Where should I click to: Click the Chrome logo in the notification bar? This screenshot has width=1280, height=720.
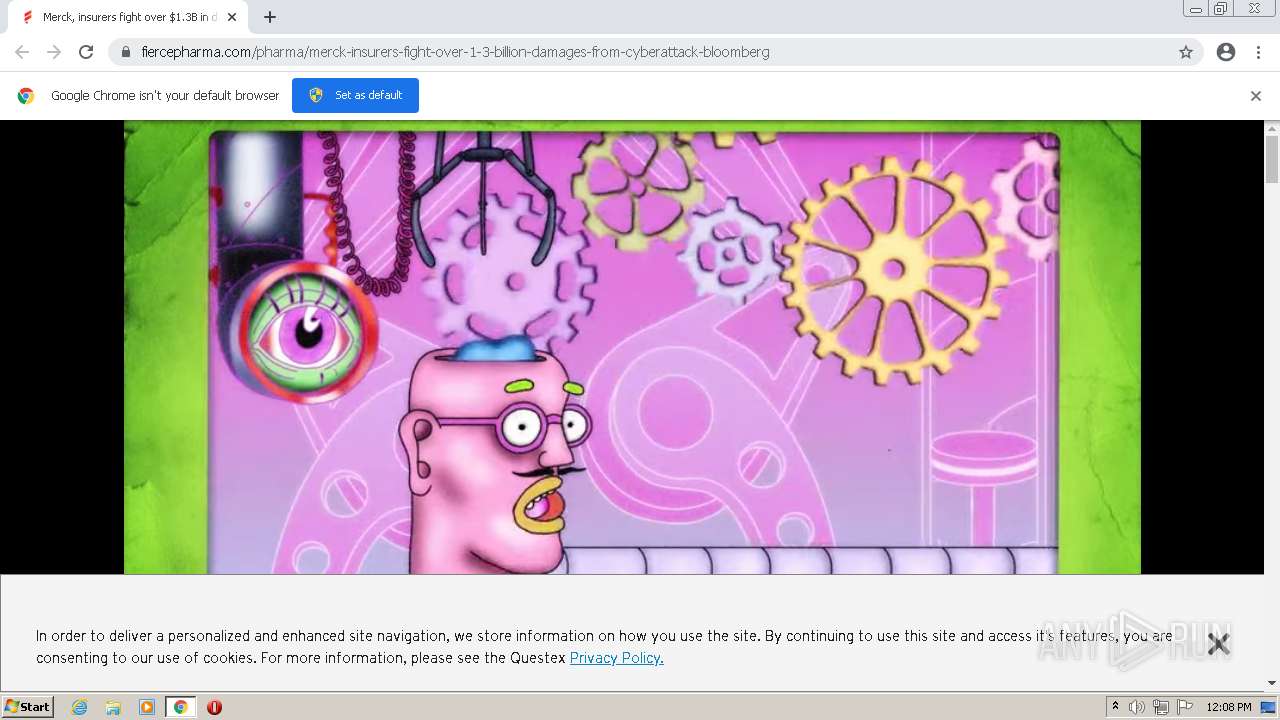coord(26,96)
